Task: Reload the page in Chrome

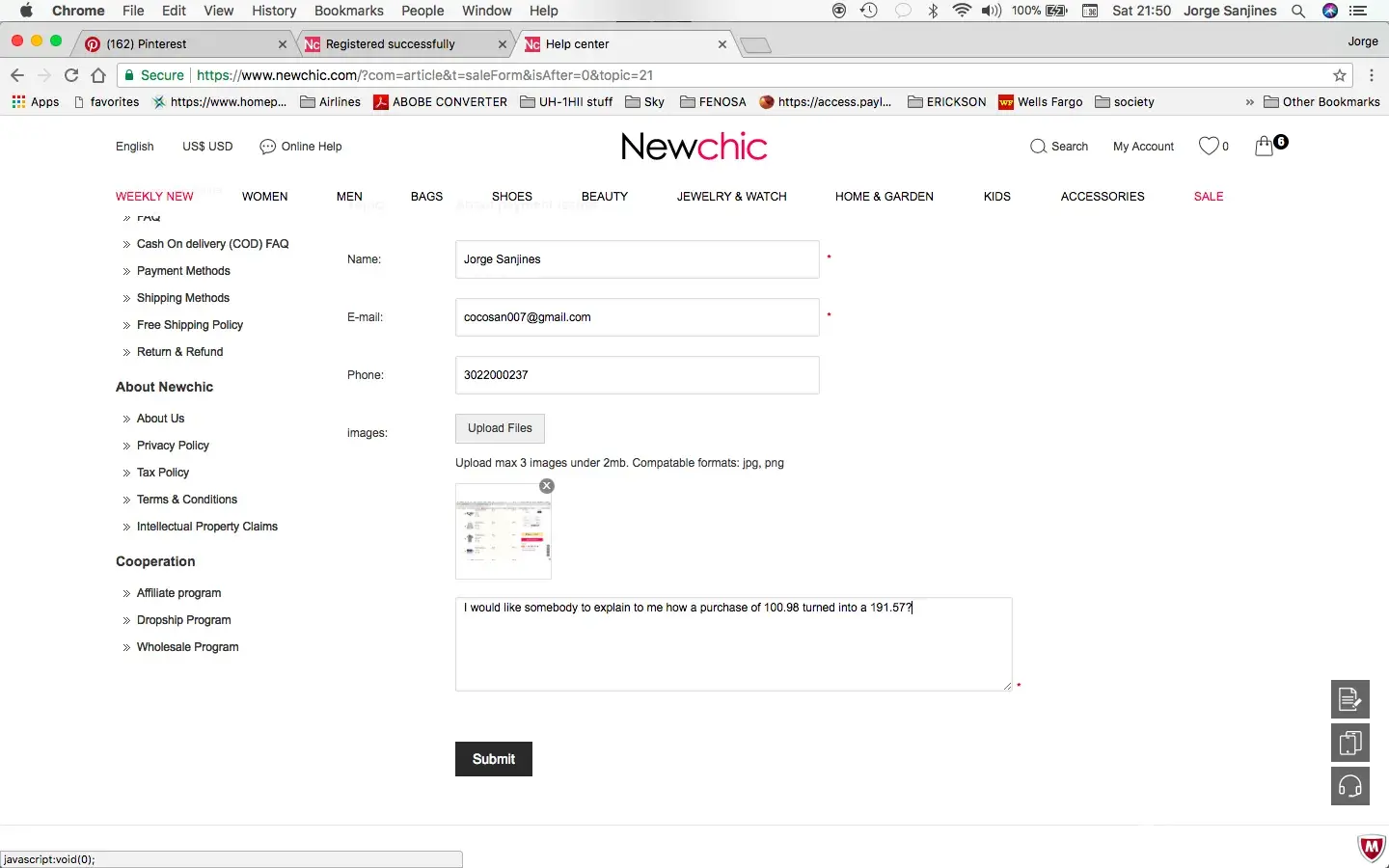Action: [x=71, y=75]
